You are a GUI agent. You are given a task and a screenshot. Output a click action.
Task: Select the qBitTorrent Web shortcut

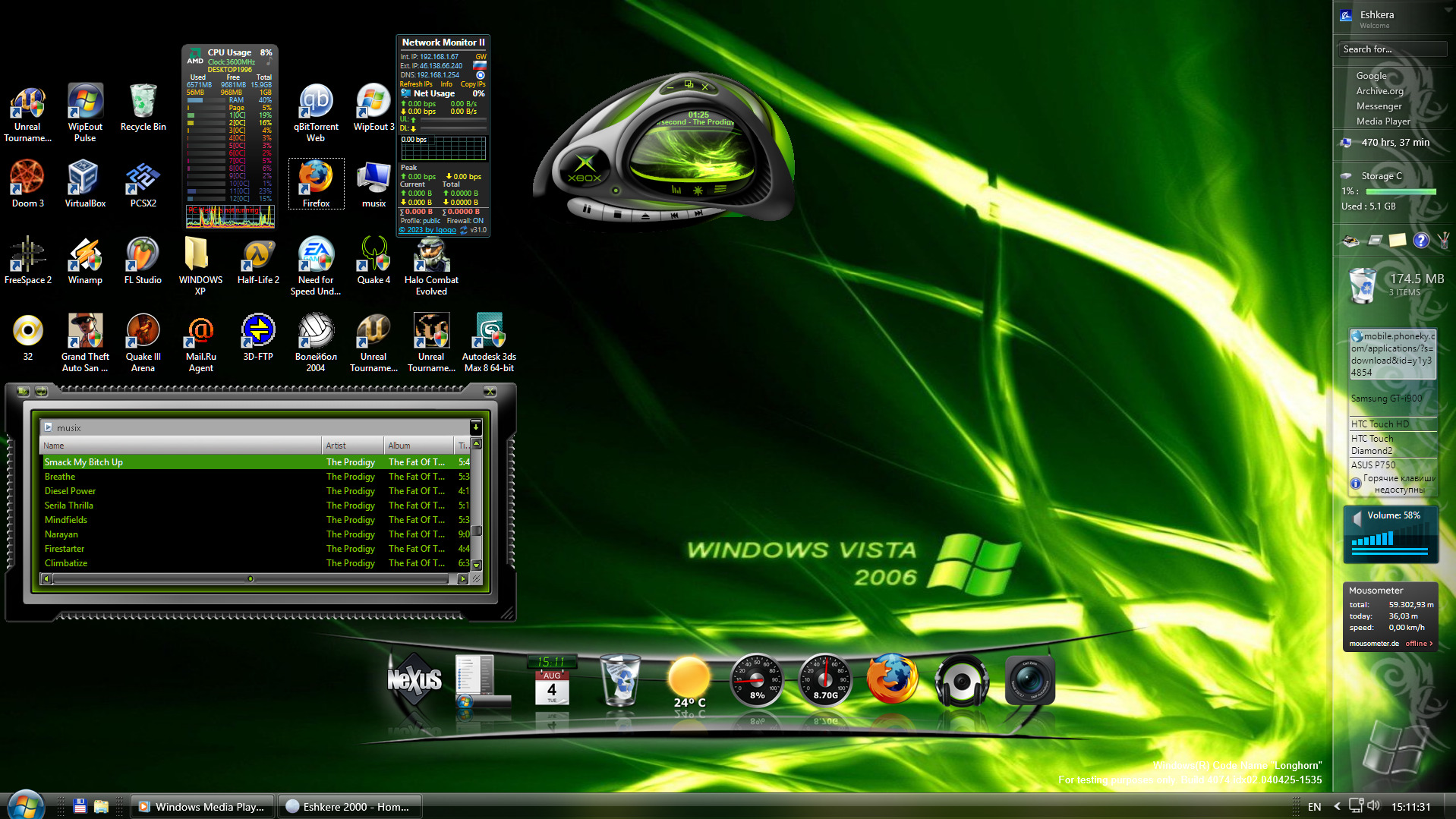click(x=316, y=112)
